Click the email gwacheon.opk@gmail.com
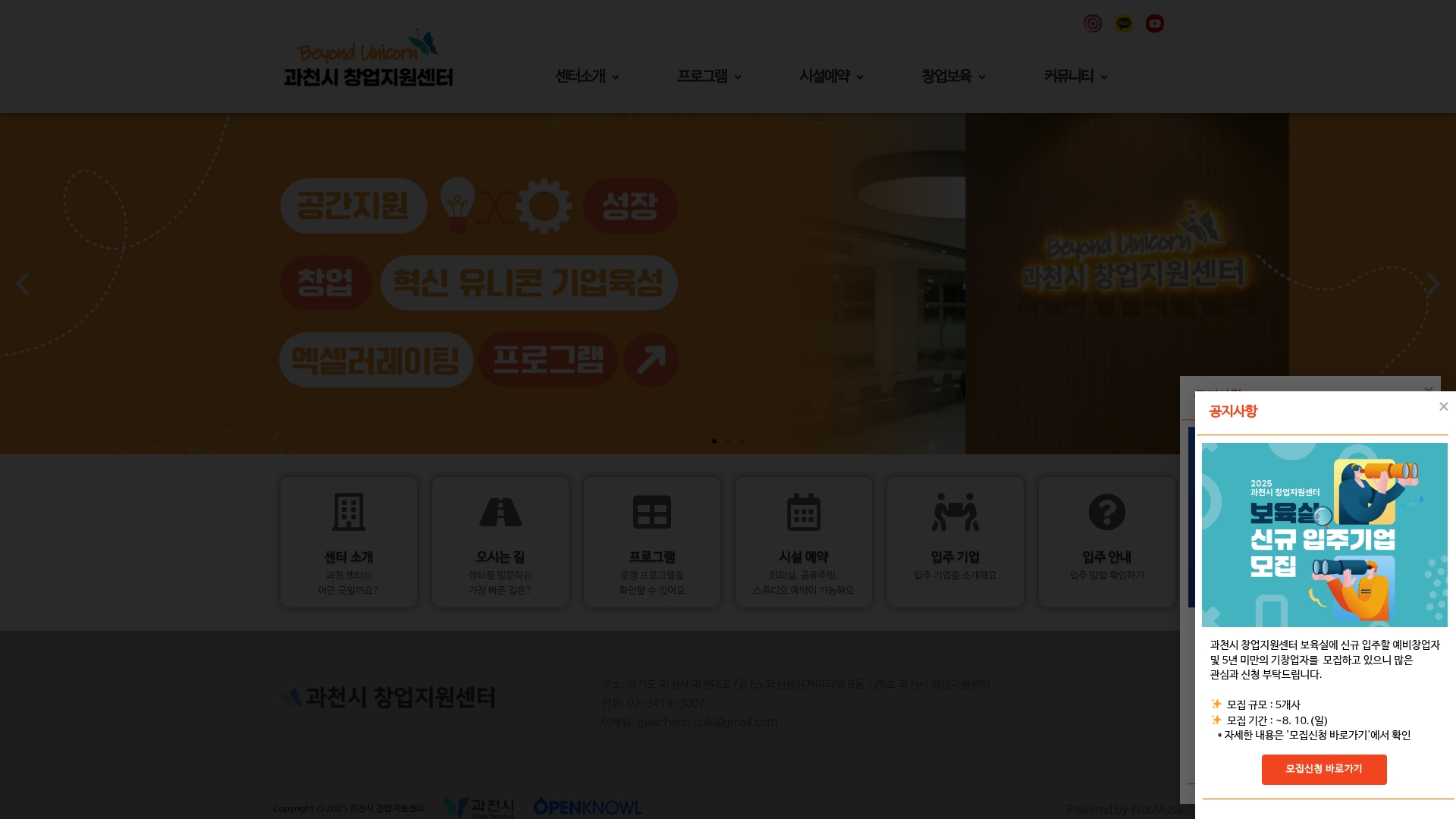The height and width of the screenshot is (819, 1456). point(708,722)
